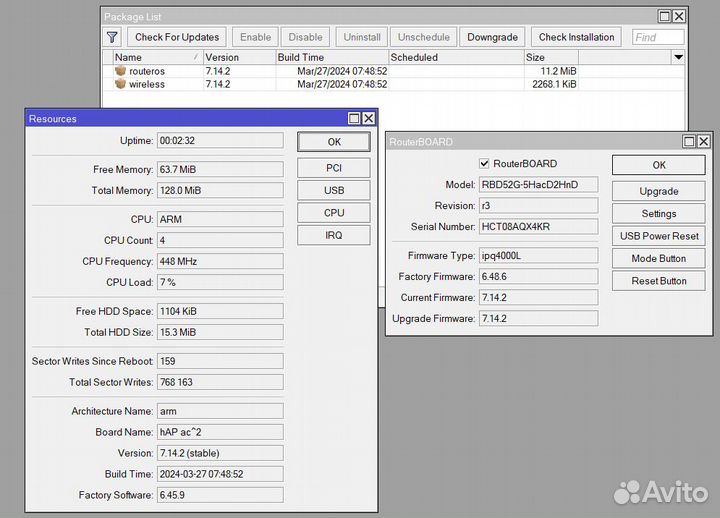
Task: Open USB devices from Resources
Action: [x=334, y=190]
